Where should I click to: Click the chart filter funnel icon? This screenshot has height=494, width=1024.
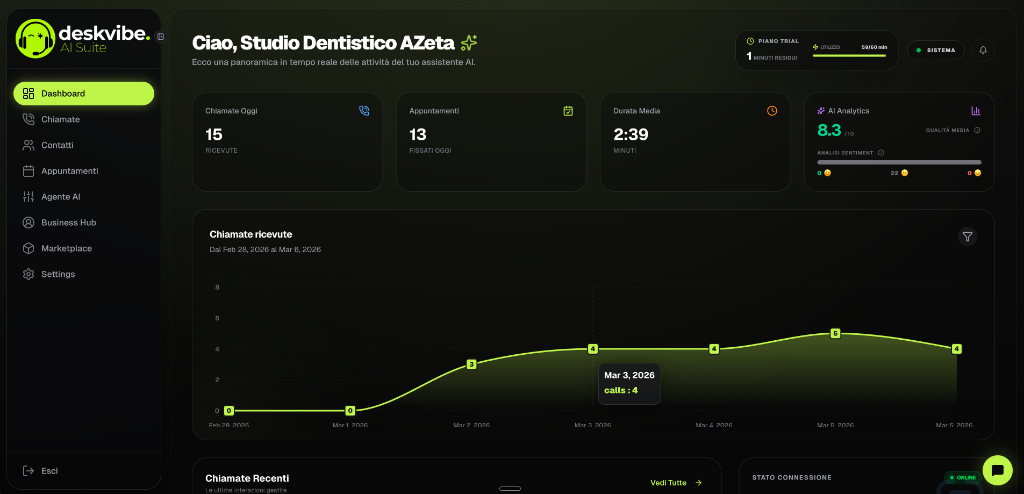click(x=967, y=237)
